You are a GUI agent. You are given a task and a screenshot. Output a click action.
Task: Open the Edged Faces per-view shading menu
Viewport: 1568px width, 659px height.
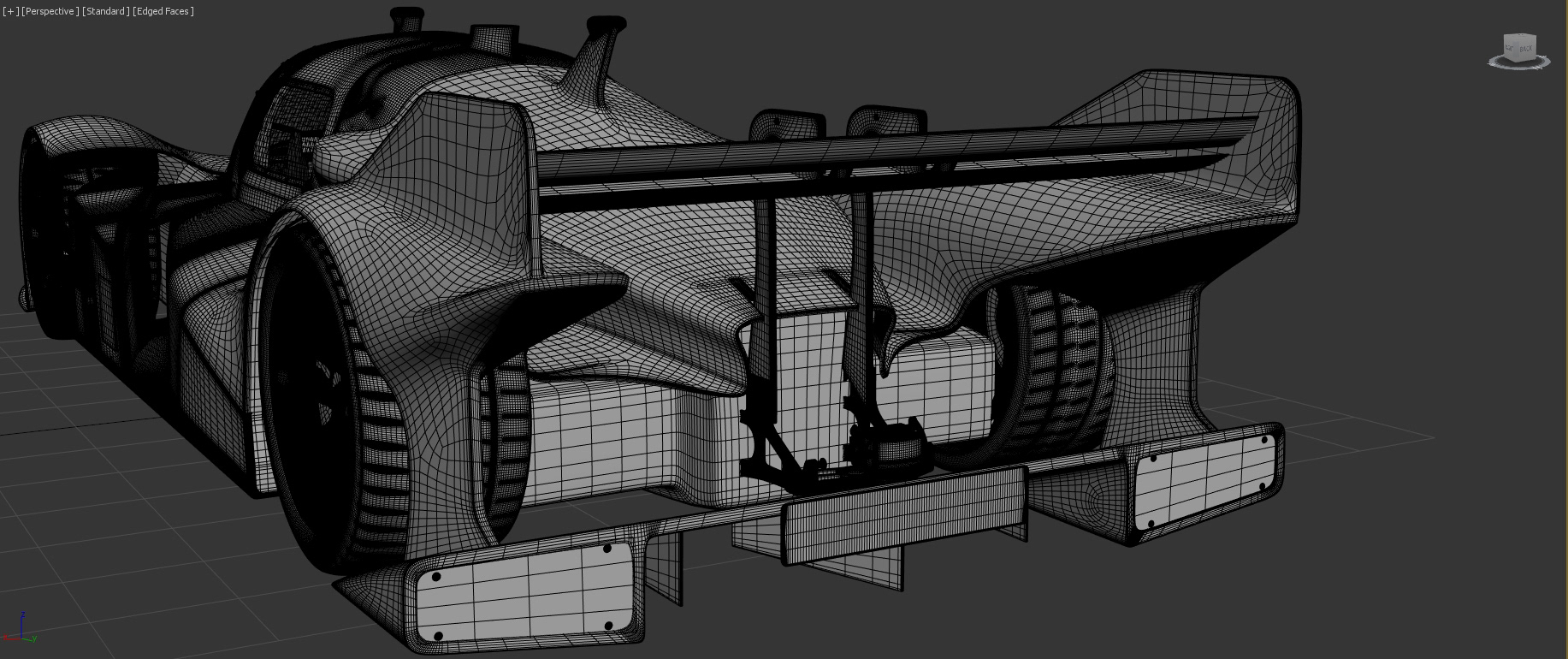click(x=163, y=11)
